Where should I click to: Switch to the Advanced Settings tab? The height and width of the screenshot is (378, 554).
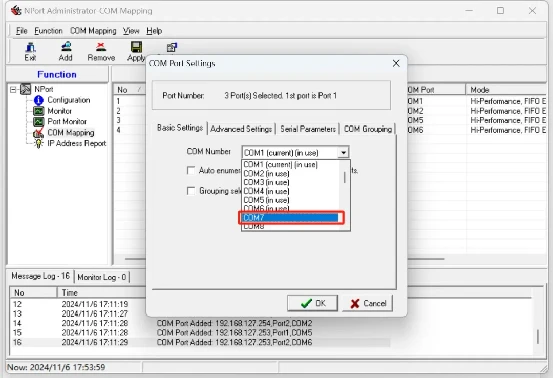click(241, 129)
